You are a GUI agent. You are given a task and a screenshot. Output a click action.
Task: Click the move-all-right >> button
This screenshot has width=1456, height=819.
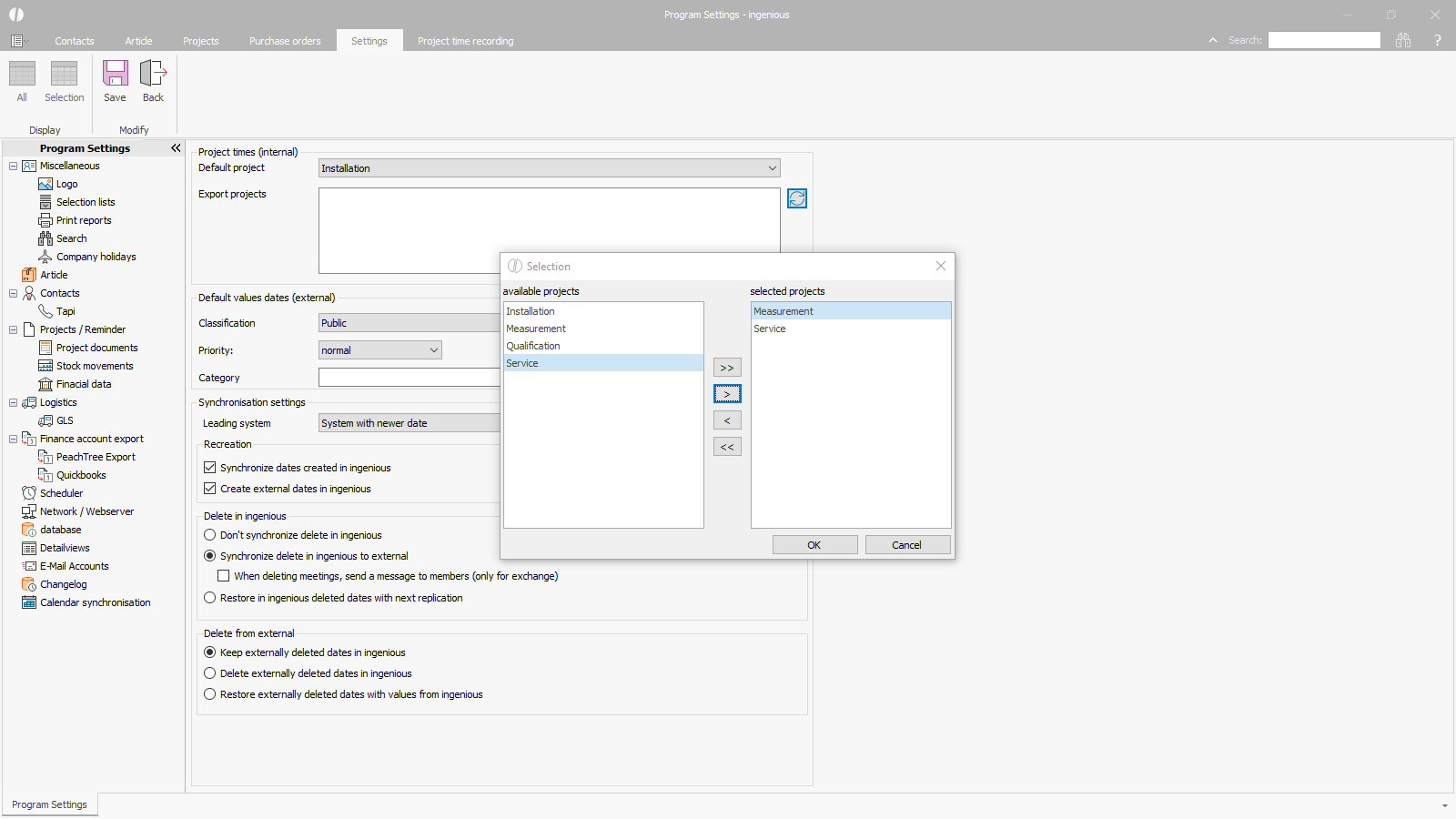[x=727, y=368]
